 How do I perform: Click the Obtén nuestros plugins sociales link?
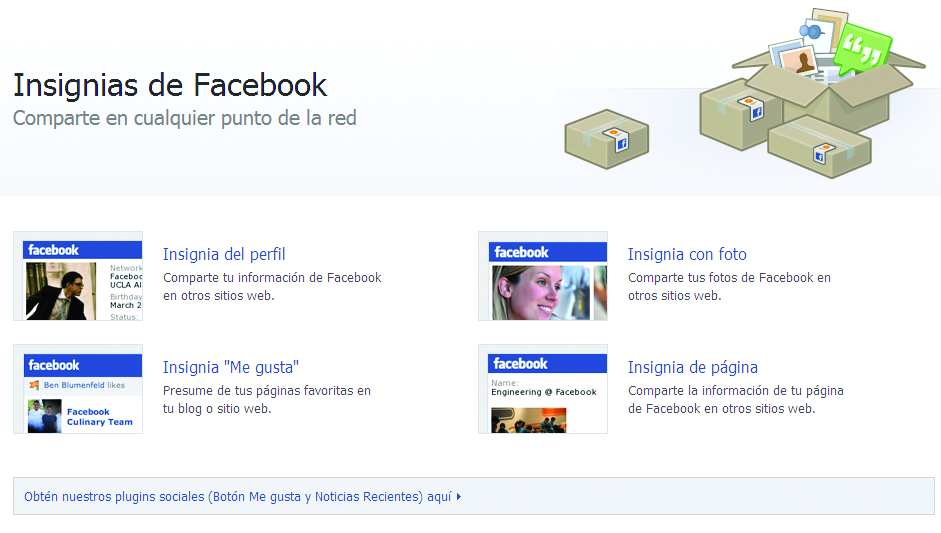(238, 497)
